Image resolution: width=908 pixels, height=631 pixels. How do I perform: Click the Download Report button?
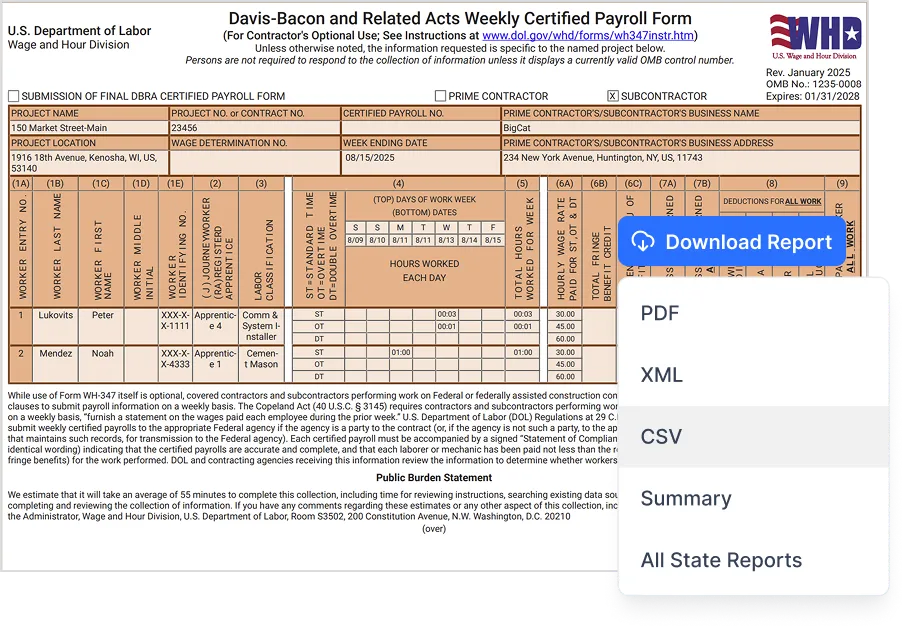732,241
